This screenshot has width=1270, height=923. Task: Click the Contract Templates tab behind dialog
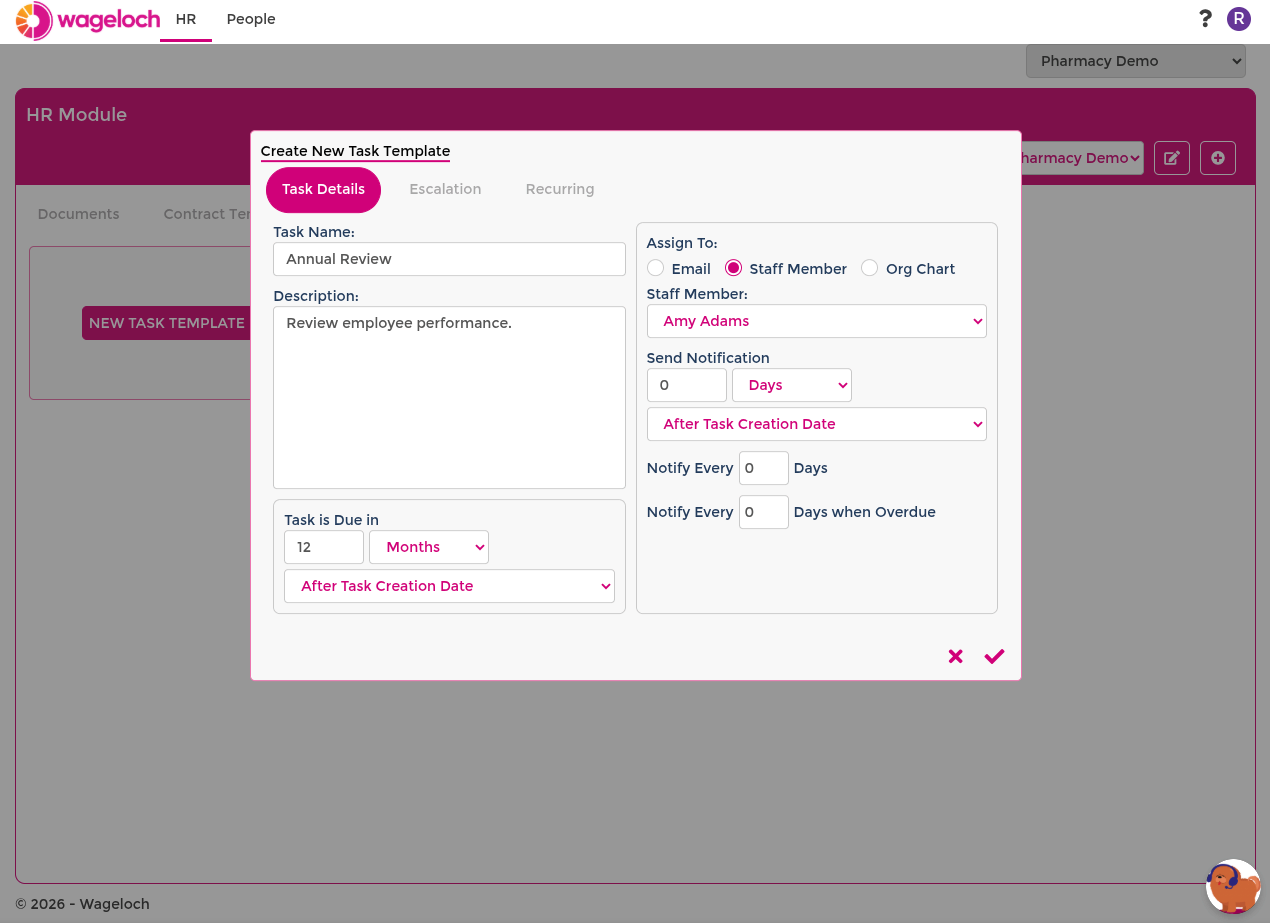207,214
